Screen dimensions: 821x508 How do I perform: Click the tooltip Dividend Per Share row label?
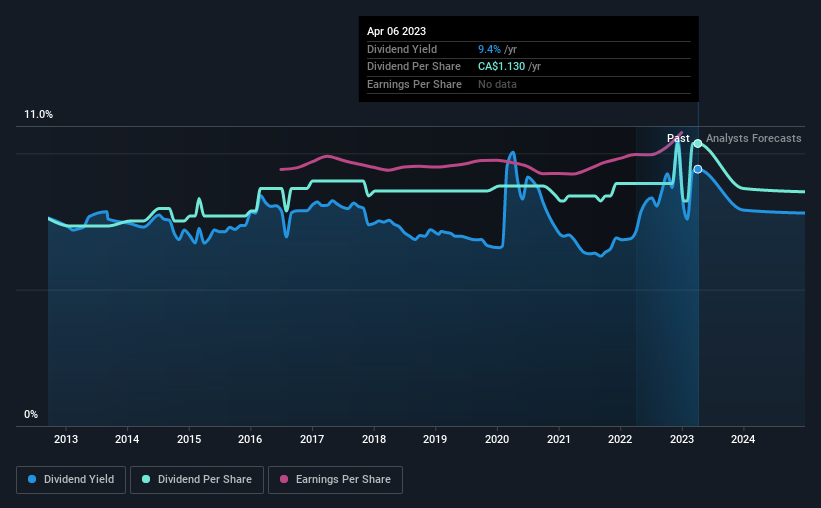414,67
